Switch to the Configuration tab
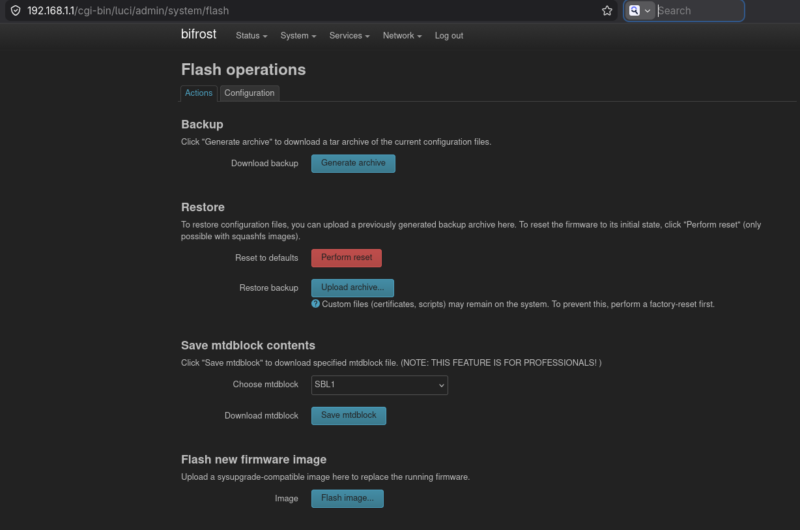The height and width of the screenshot is (530, 800). coord(249,93)
